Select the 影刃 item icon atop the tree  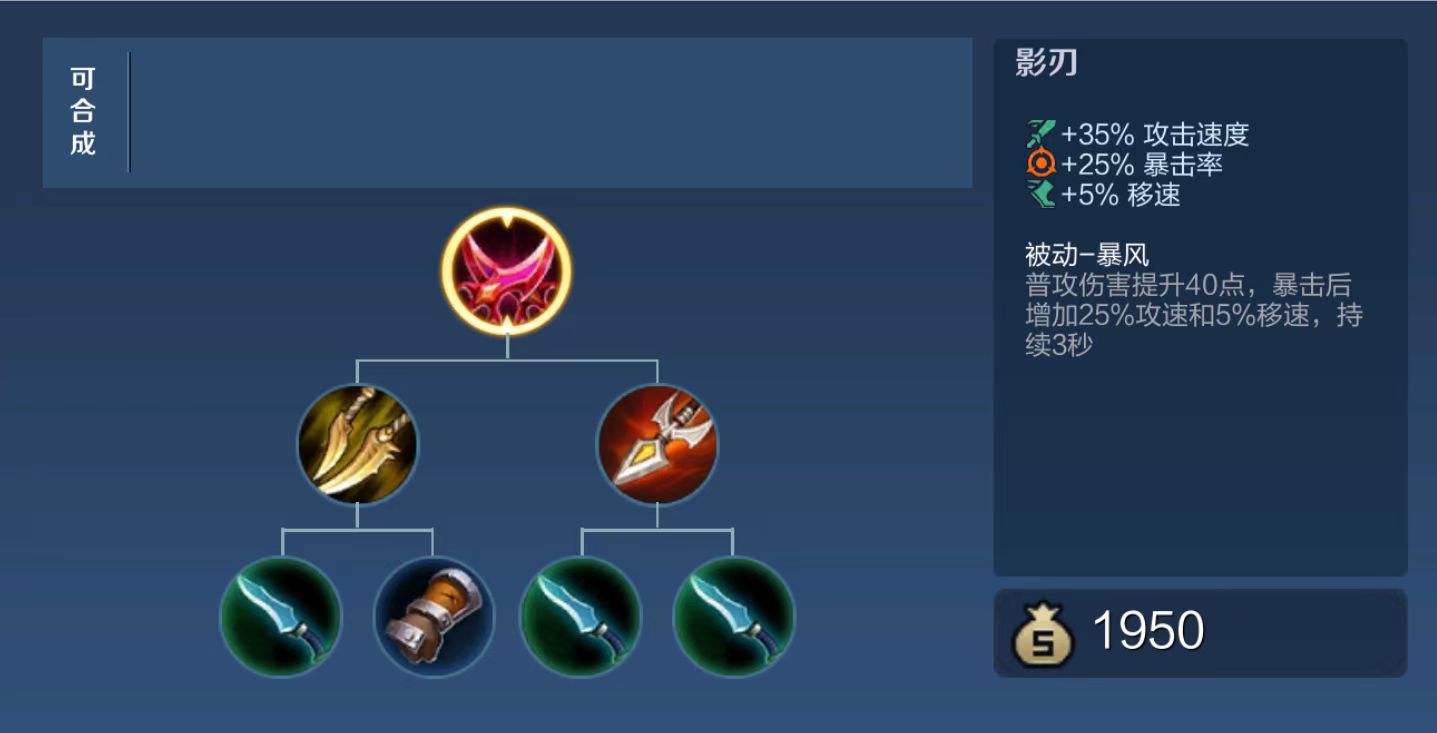(x=507, y=271)
